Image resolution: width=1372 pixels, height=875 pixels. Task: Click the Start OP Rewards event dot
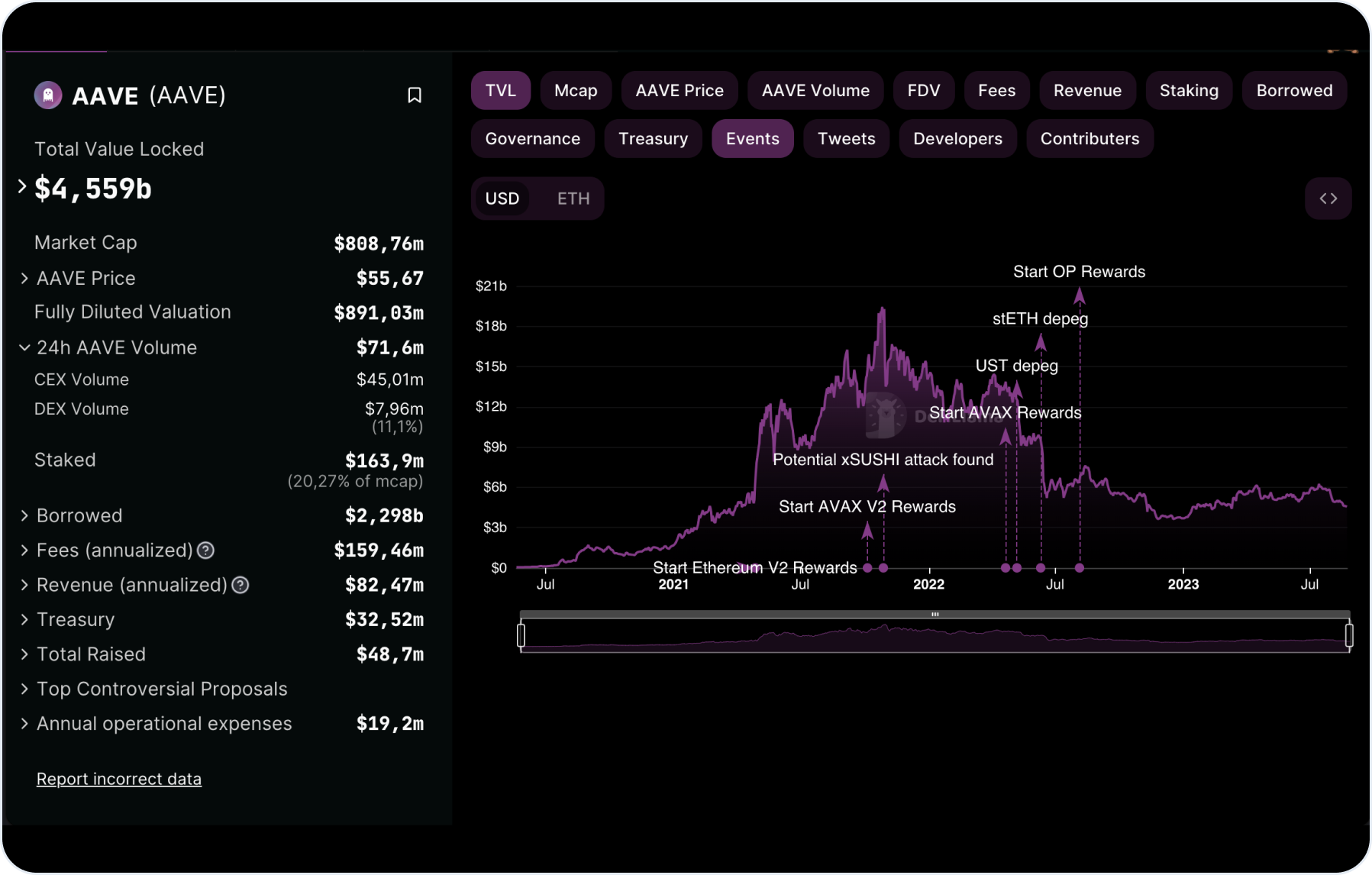[x=1080, y=568]
